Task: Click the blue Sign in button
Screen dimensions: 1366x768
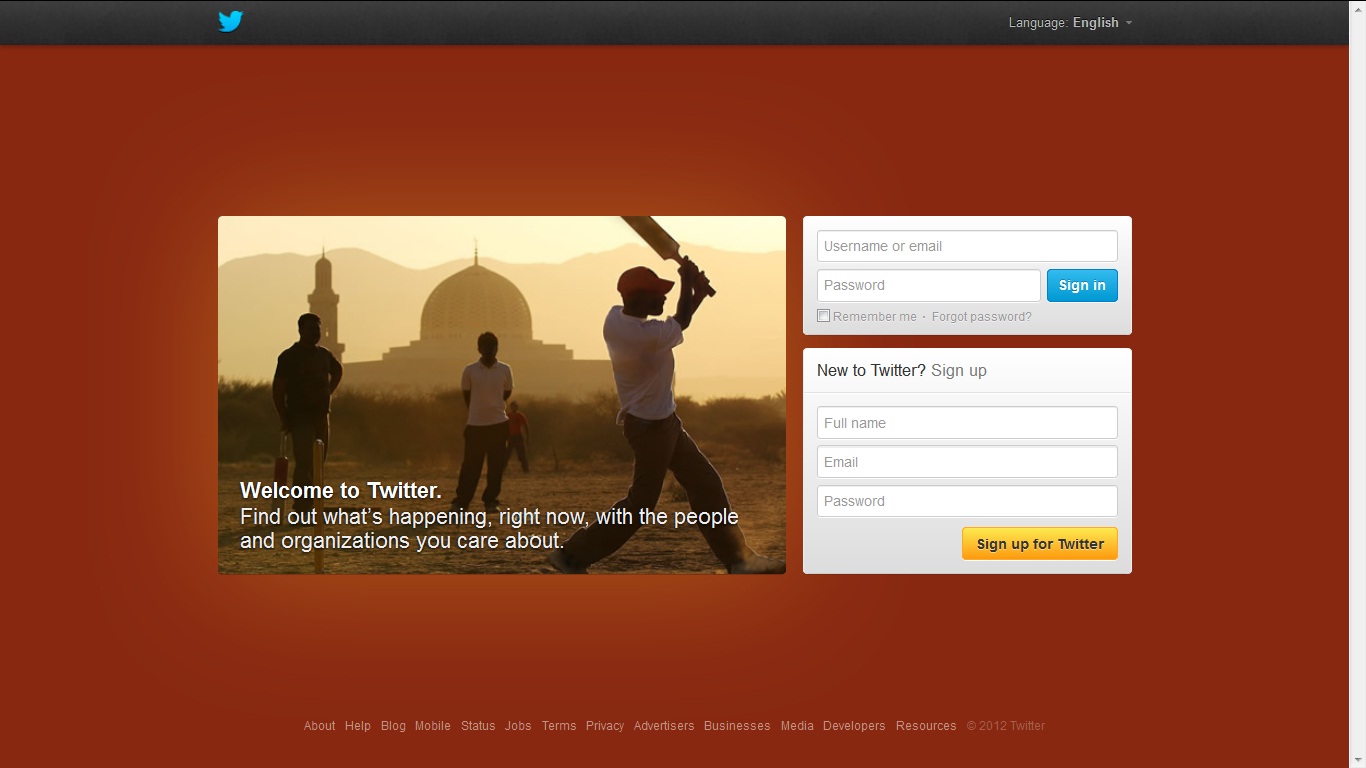Action: [1082, 285]
